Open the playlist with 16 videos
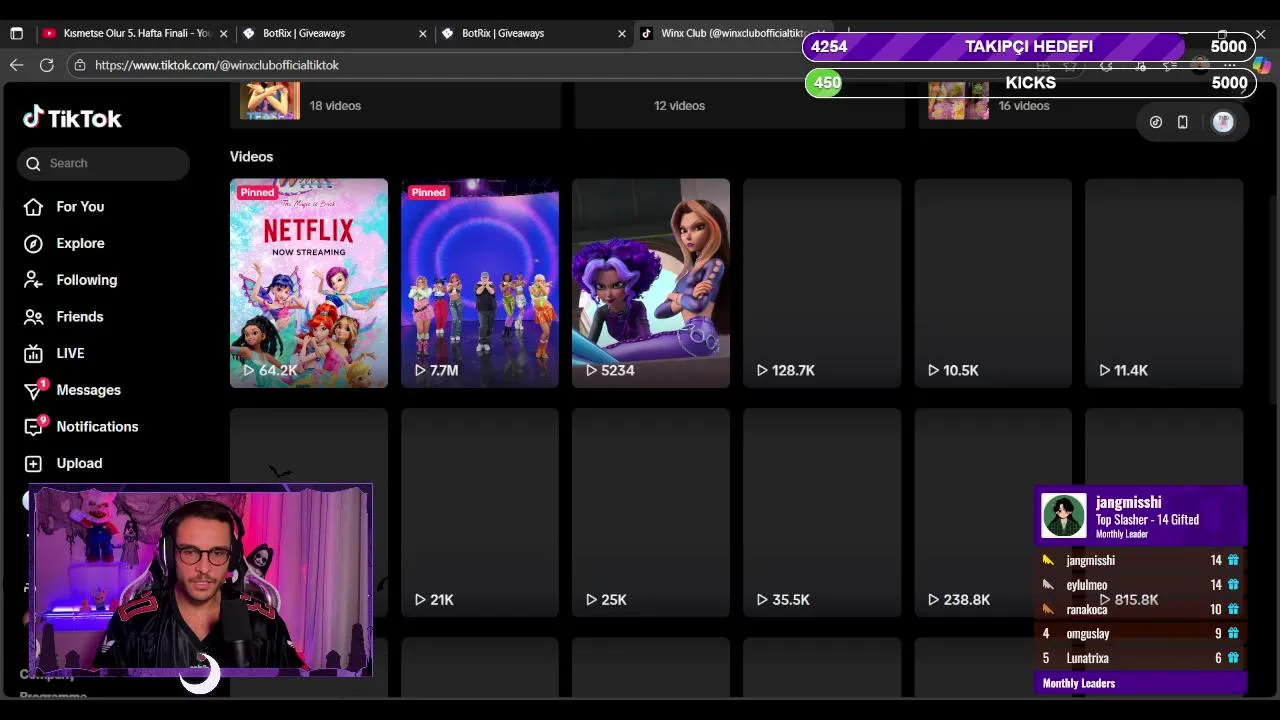This screenshot has width=1280, height=720. [1084, 105]
